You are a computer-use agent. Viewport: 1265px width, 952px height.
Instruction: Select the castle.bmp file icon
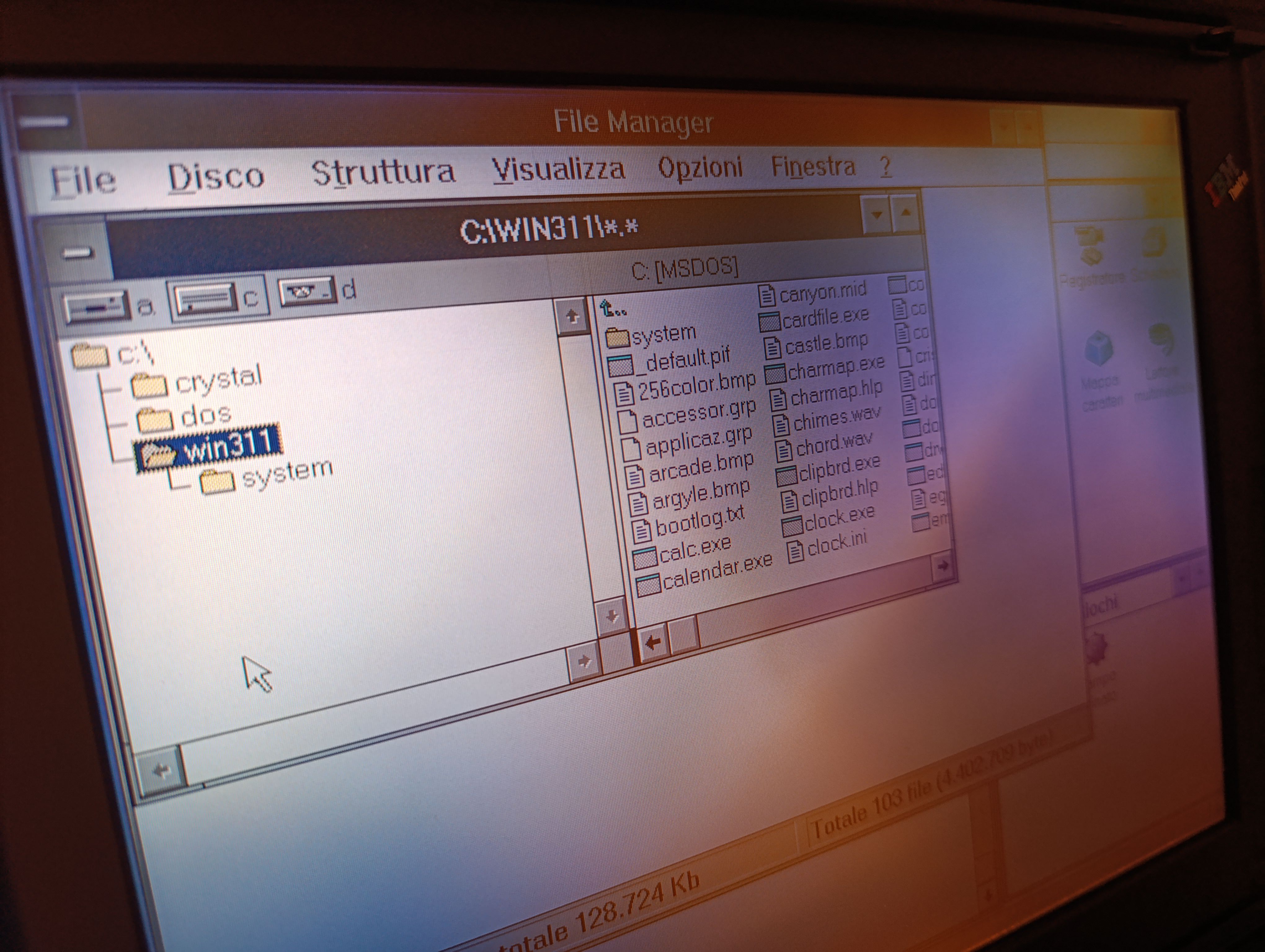[x=773, y=348]
